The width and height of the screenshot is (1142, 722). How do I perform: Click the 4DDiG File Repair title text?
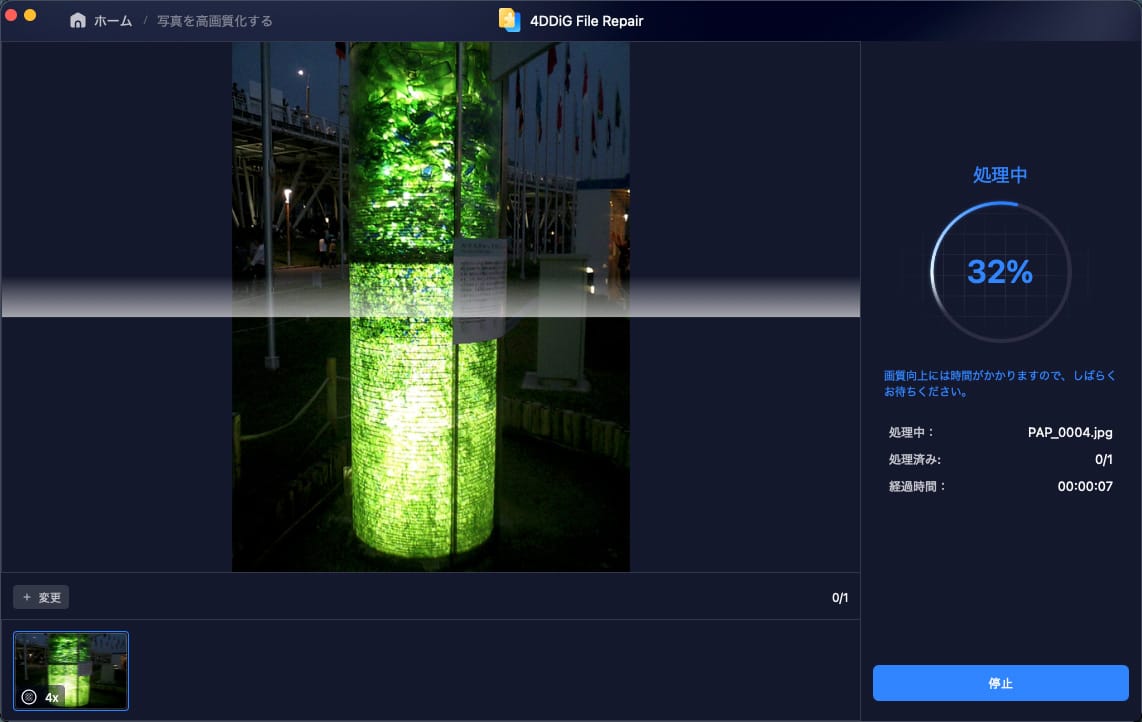pyautogui.click(x=586, y=21)
